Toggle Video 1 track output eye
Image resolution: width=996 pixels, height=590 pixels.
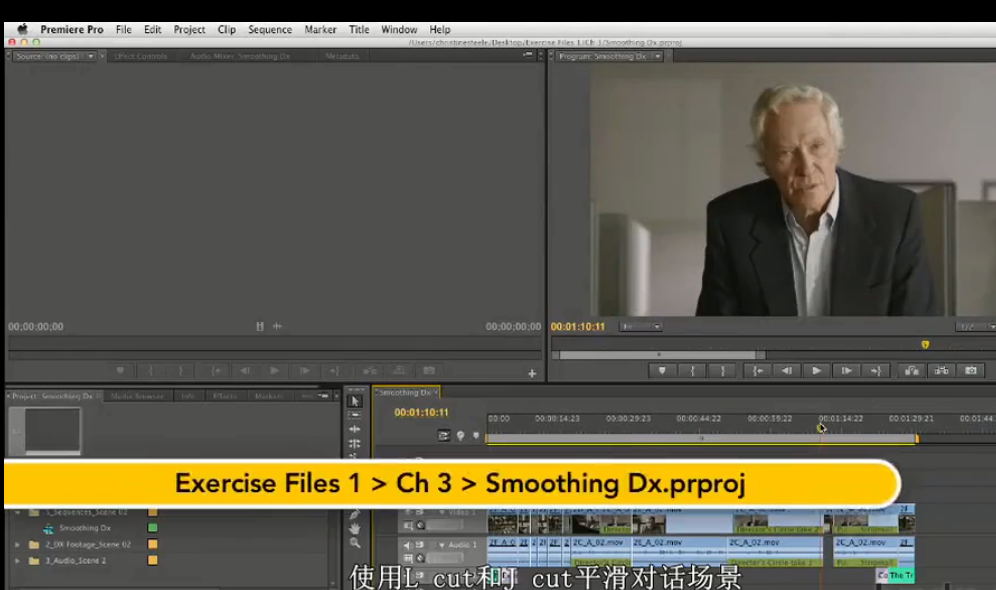(408, 512)
